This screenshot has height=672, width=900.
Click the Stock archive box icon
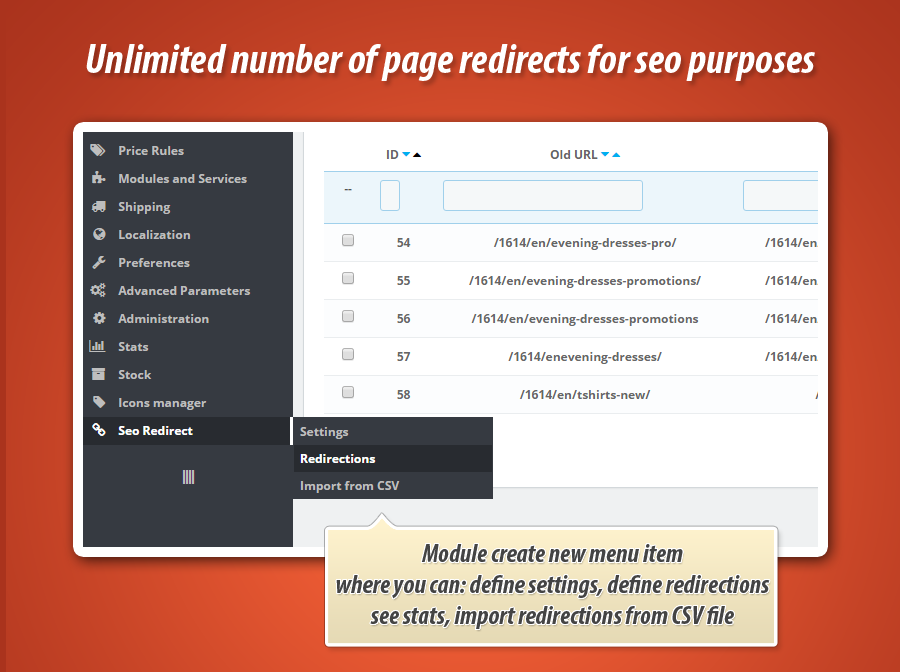98,375
